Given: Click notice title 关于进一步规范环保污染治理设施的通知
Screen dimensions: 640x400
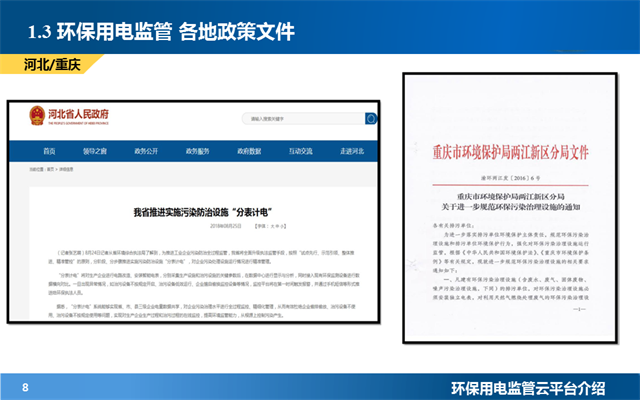Looking at the screenshot, I should tap(510, 207).
